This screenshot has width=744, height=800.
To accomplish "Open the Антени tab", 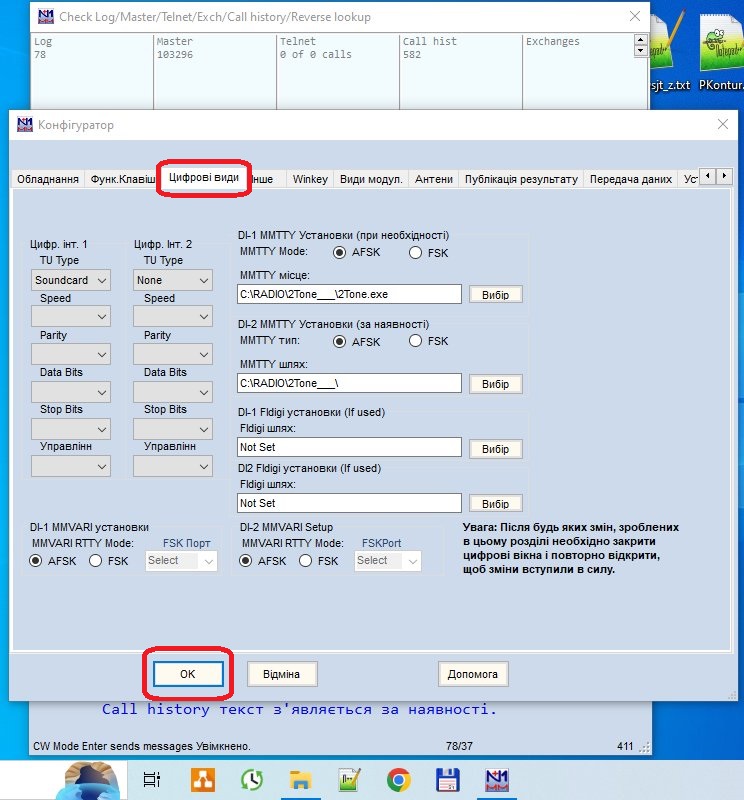I will pos(433,179).
